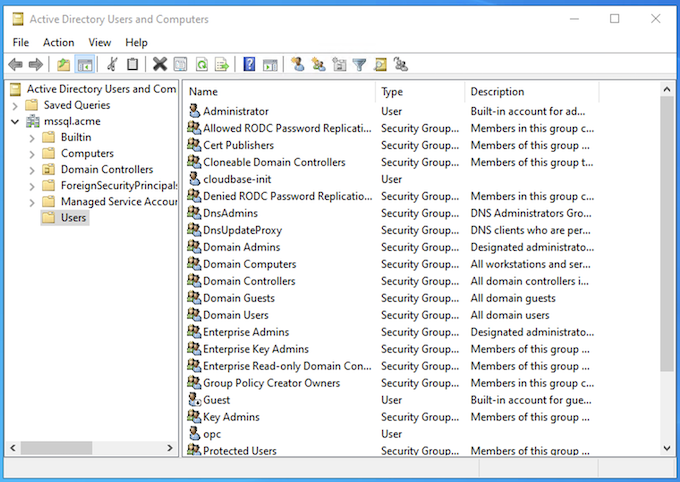Click the green Refresh toolbar icon
Viewport: 680px width, 482px height.
[x=202, y=65]
